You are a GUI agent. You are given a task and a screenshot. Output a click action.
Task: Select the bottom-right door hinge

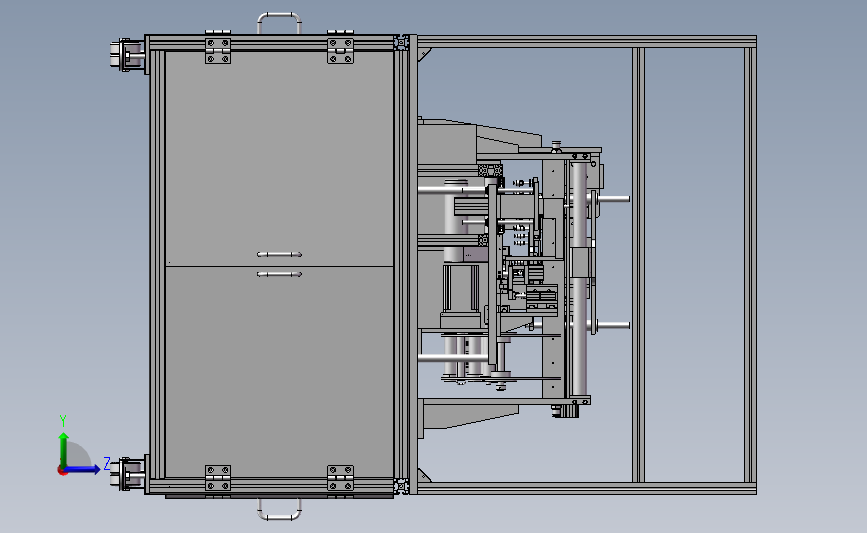[340, 479]
